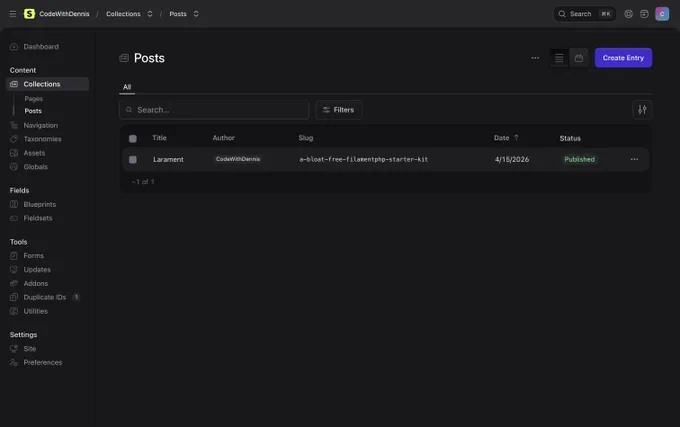Sort by the Date column arrow
This screenshot has width=680, height=427.
click(x=516, y=138)
